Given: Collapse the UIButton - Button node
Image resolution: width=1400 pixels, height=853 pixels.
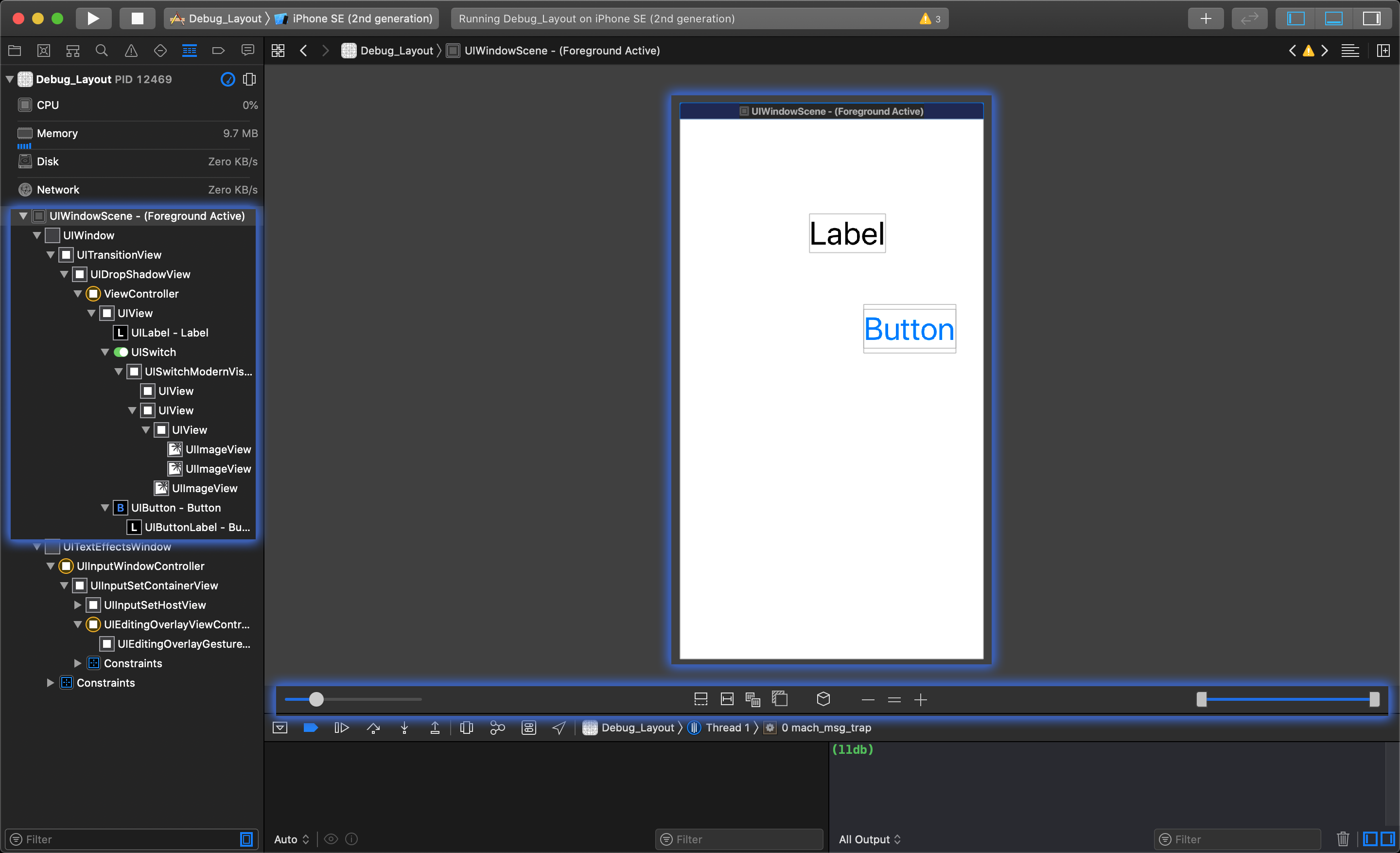Looking at the screenshot, I should [x=105, y=508].
